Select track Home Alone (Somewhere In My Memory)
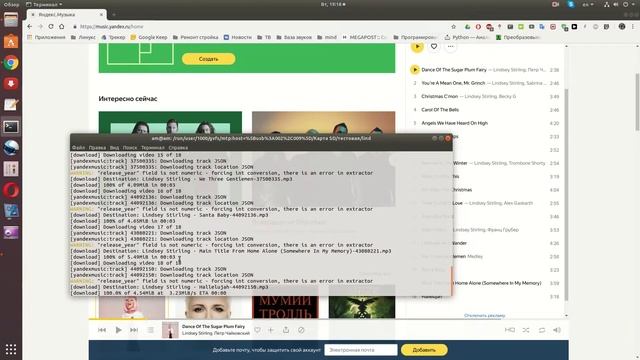This screenshot has height=360, width=640. point(498,283)
